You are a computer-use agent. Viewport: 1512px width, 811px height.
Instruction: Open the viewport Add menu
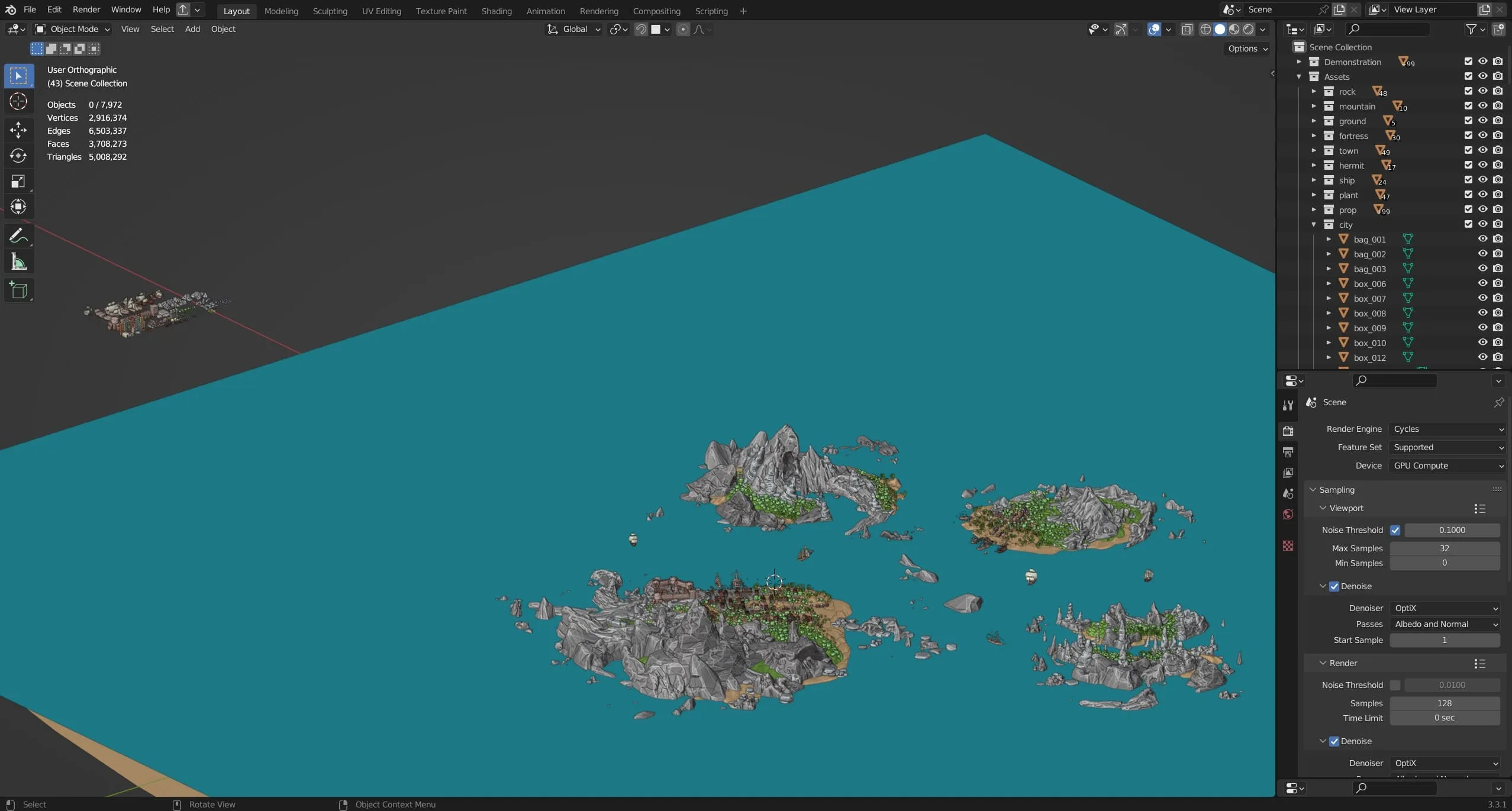point(192,29)
